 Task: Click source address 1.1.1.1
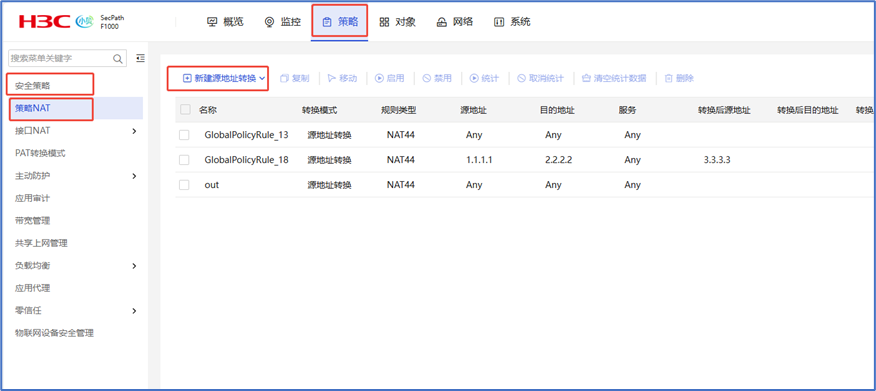479,160
